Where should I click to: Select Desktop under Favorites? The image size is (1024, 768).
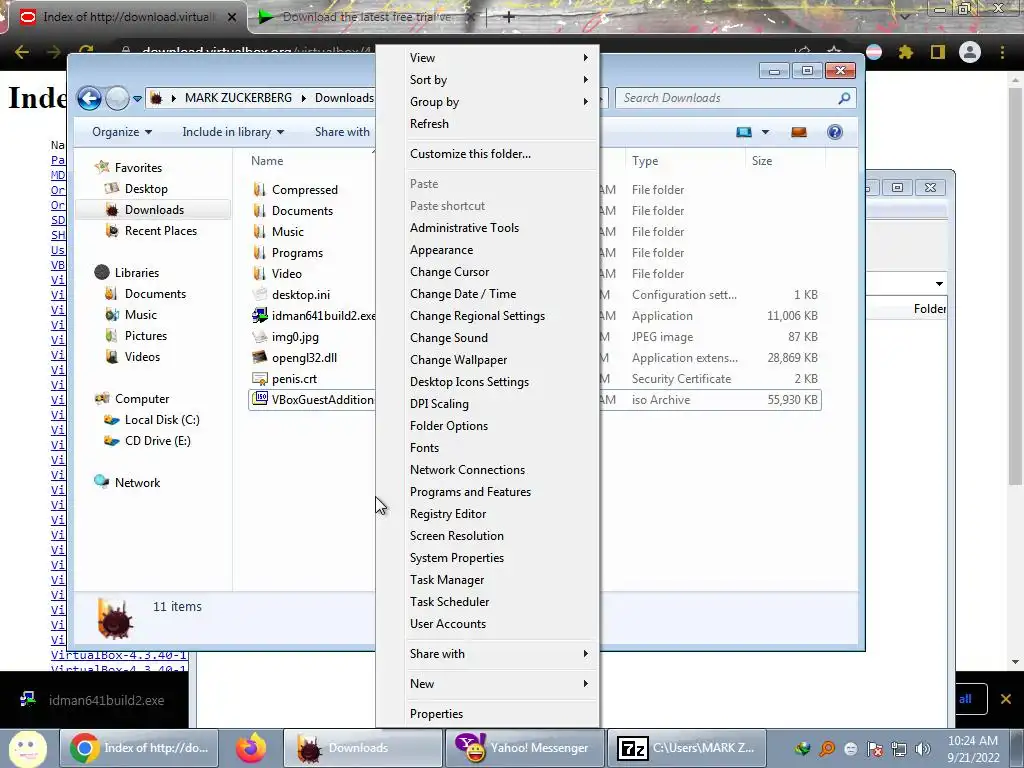[146, 189]
